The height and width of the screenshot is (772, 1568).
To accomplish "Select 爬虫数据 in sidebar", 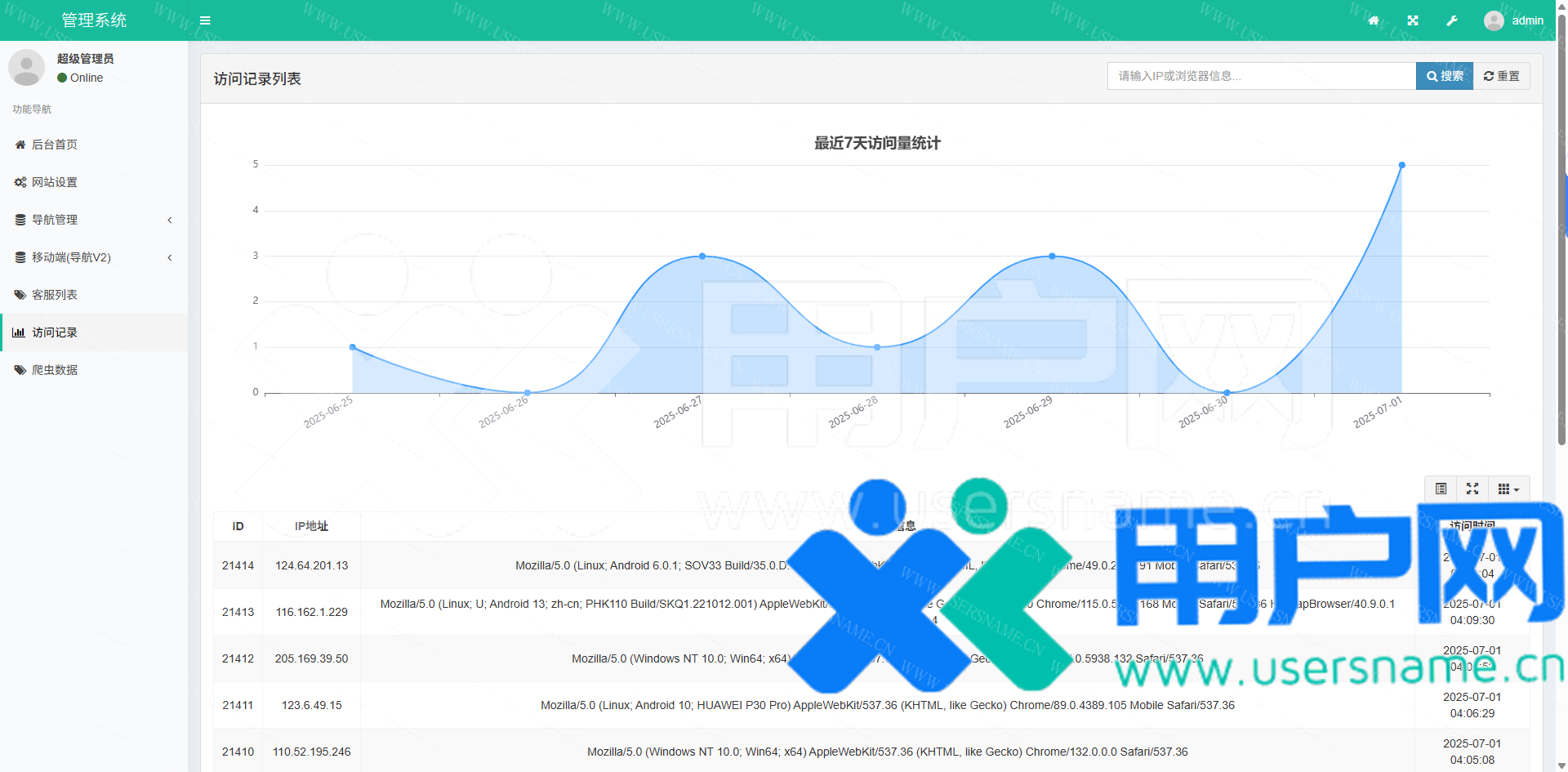I will (55, 370).
